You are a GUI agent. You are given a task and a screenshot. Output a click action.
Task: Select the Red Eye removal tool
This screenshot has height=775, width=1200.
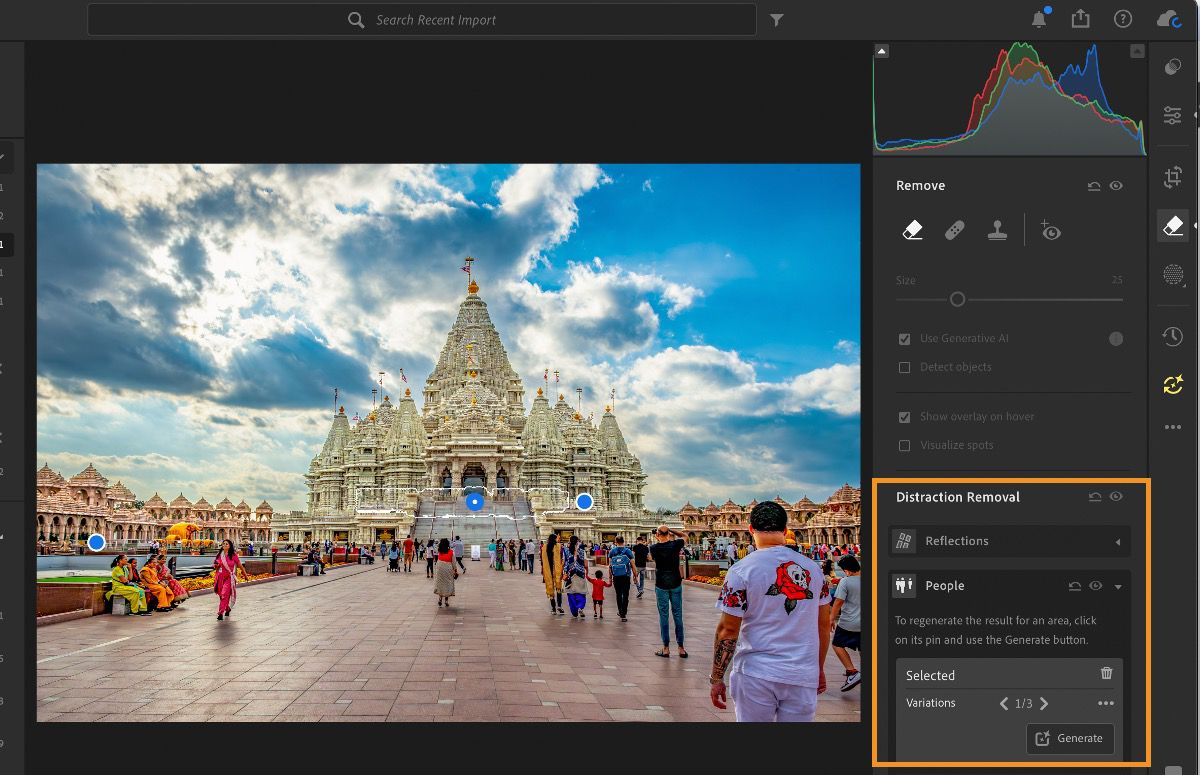(1050, 229)
